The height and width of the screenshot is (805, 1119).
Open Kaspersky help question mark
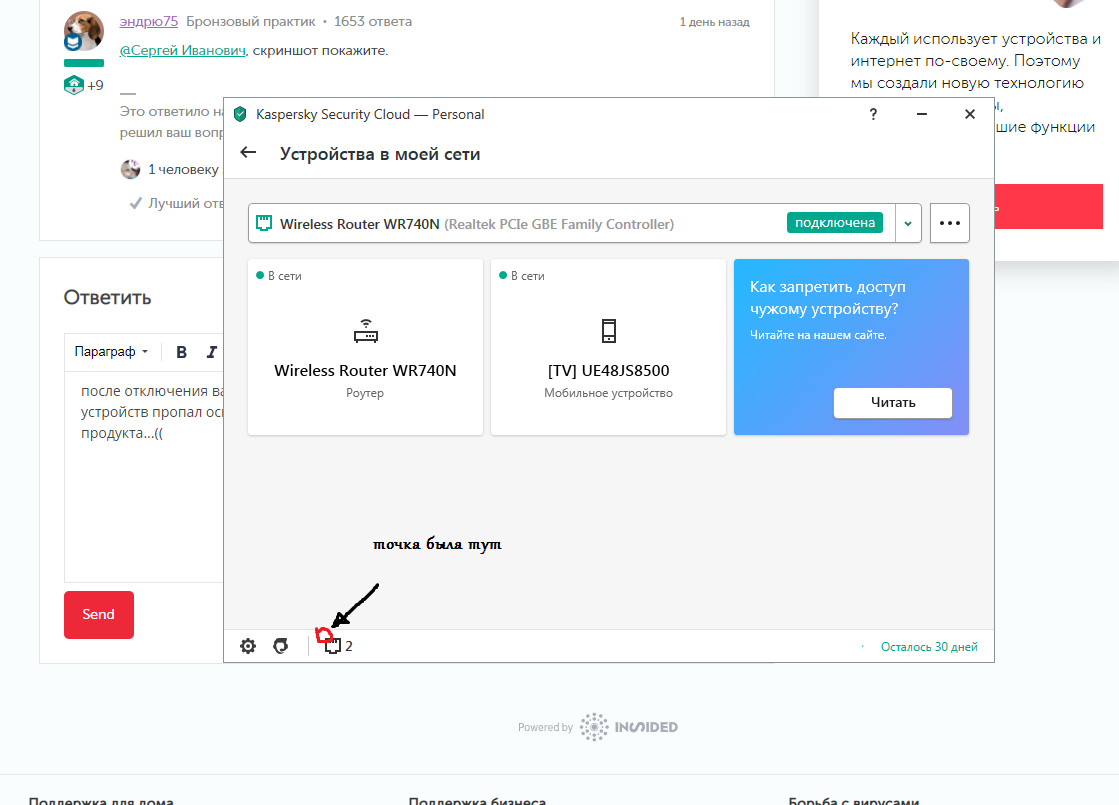click(873, 114)
